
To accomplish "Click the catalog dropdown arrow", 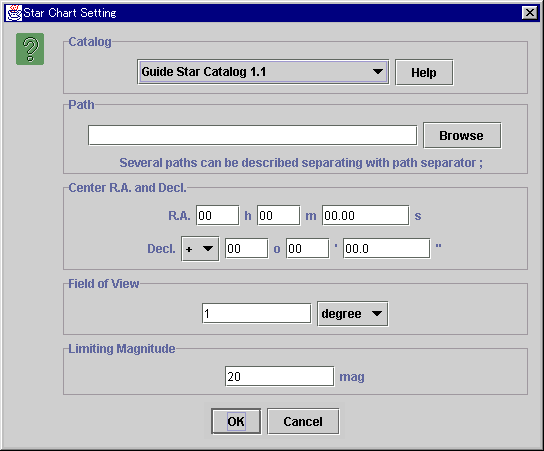I will coord(378,72).
